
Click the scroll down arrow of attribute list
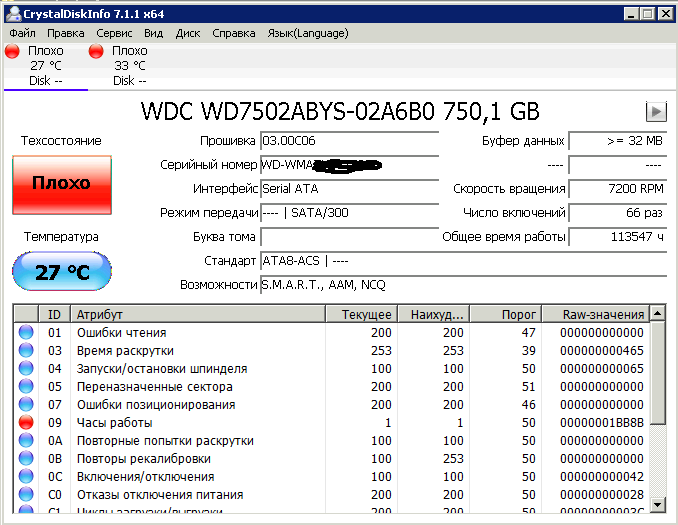[657, 504]
